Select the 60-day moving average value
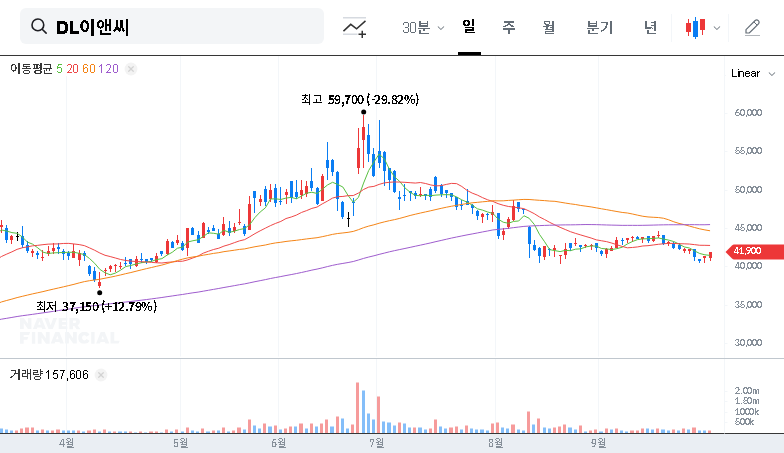Screen dimensions: 784x453 tap(89, 69)
